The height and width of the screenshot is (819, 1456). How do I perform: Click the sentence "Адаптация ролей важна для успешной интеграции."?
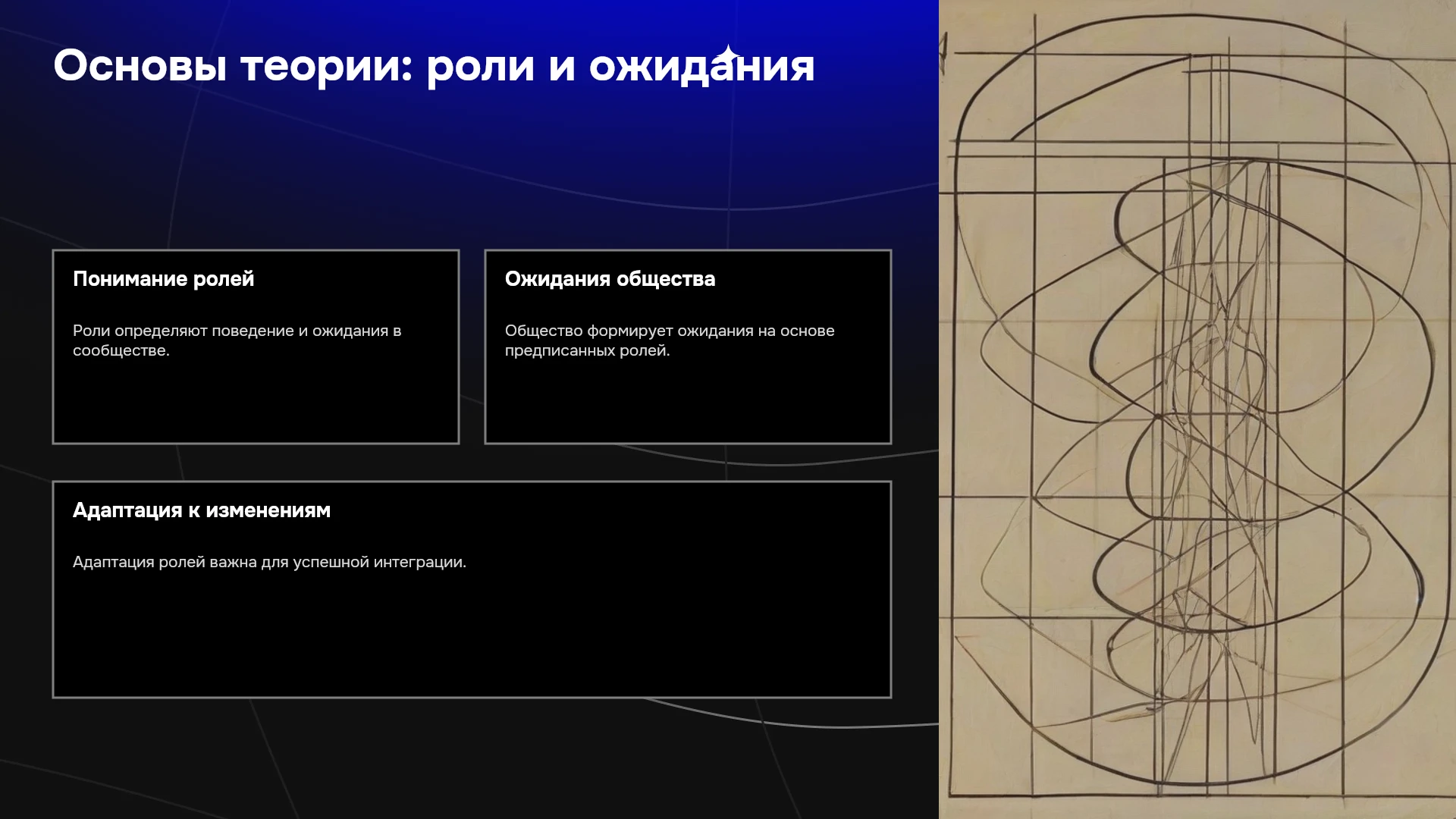pyautogui.click(x=269, y=563)
